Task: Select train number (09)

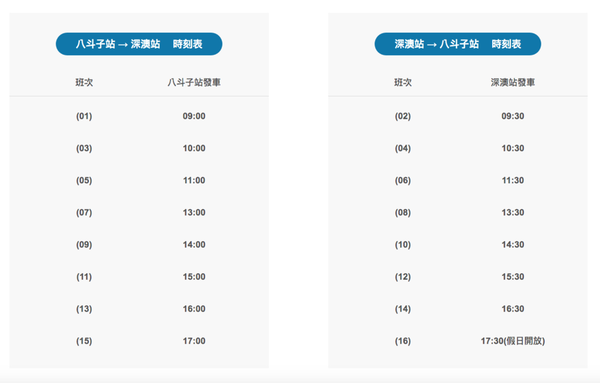Action: point(84,244)
